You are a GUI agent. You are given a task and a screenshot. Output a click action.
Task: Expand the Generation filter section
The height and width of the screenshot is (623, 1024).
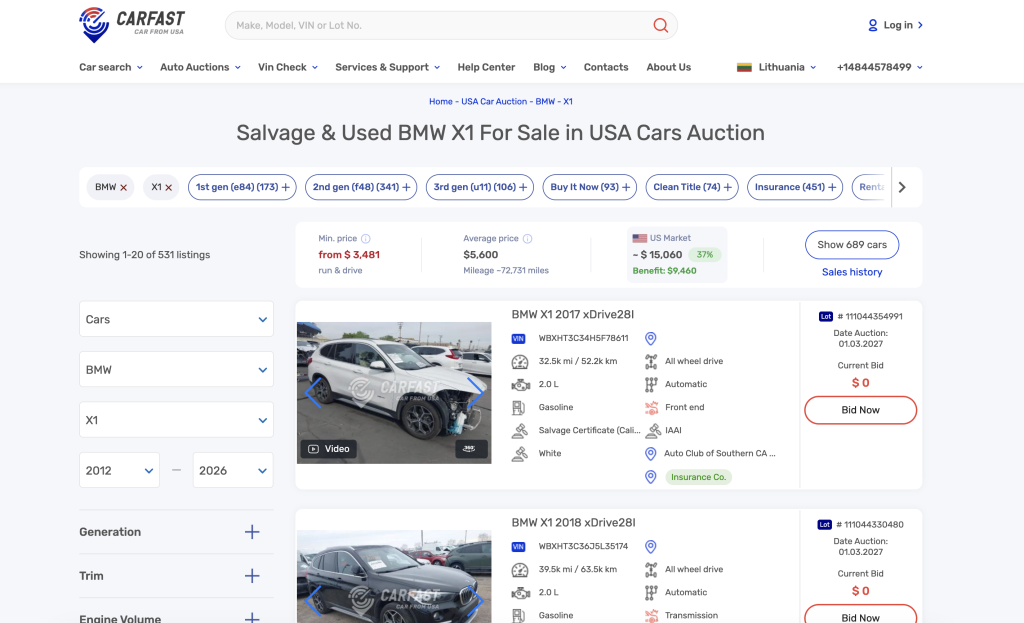[252, 532]
